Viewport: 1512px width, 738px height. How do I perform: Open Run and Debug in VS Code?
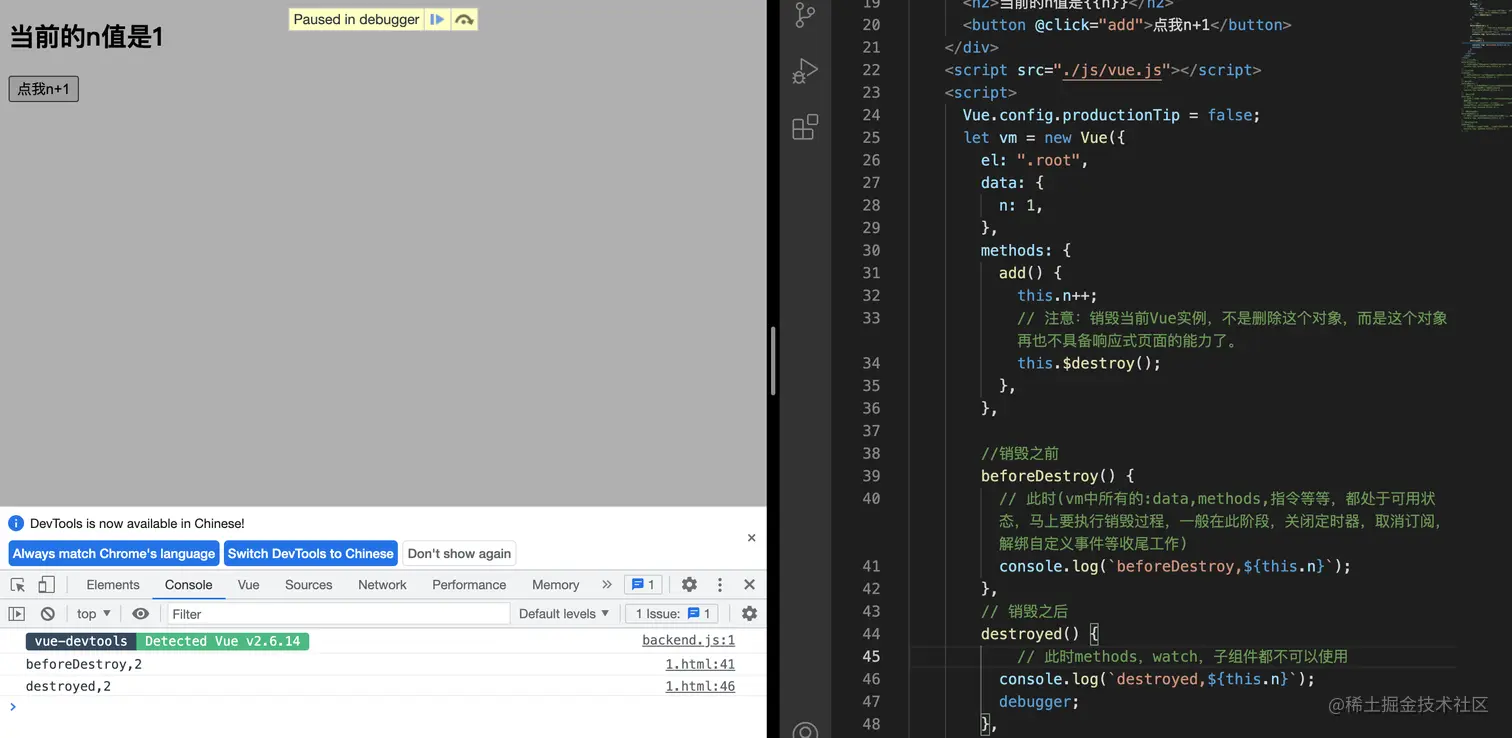tap(805, 71)
